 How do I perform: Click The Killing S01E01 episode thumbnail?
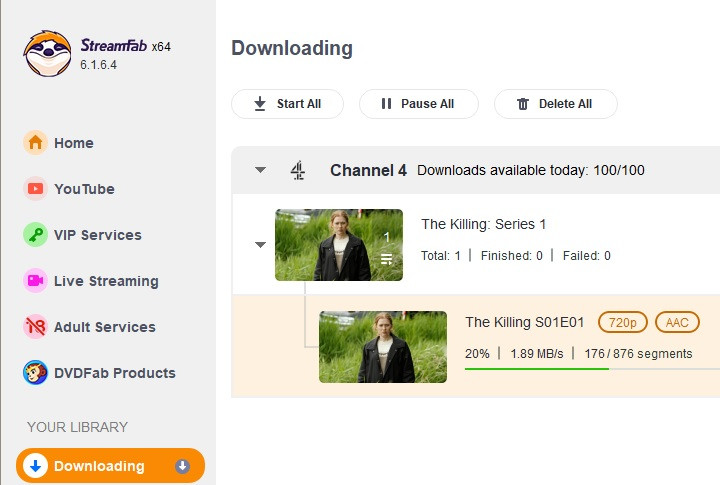click(383, 347)
